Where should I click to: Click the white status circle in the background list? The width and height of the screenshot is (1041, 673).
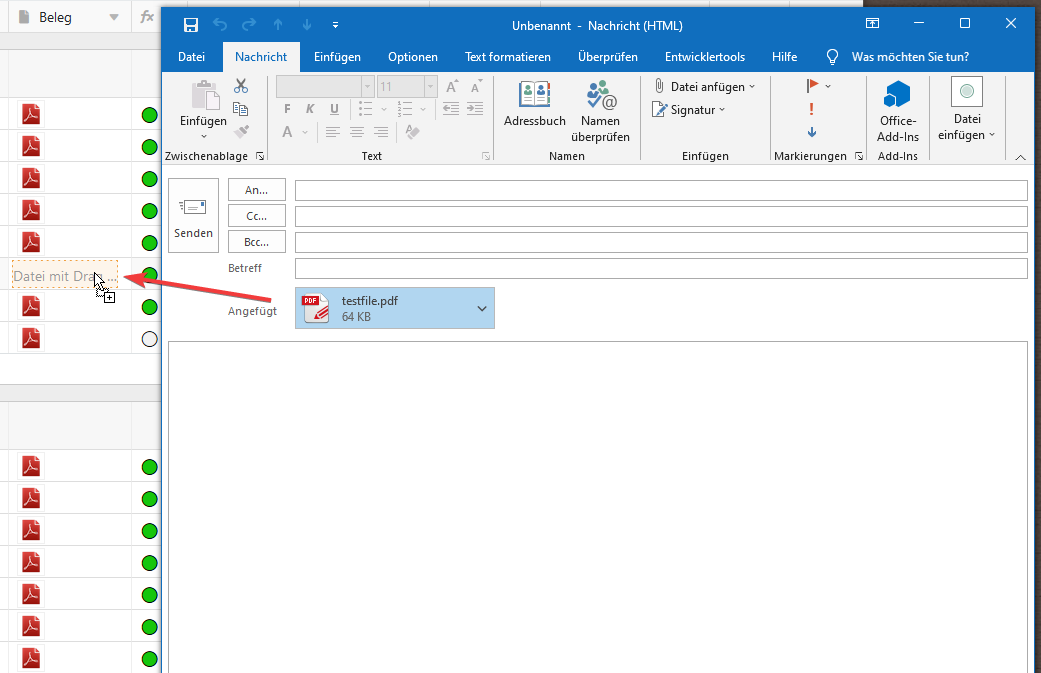click(x=149, y=339)
